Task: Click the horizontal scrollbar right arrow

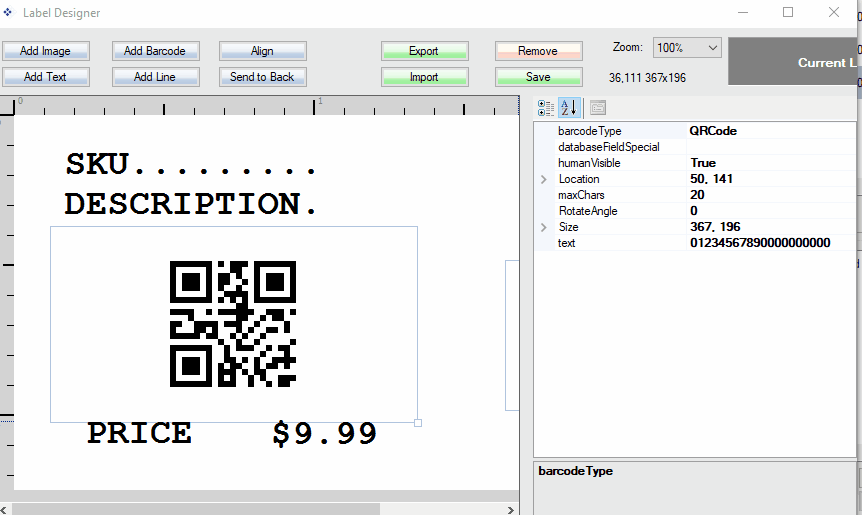Action: (511, 510)
